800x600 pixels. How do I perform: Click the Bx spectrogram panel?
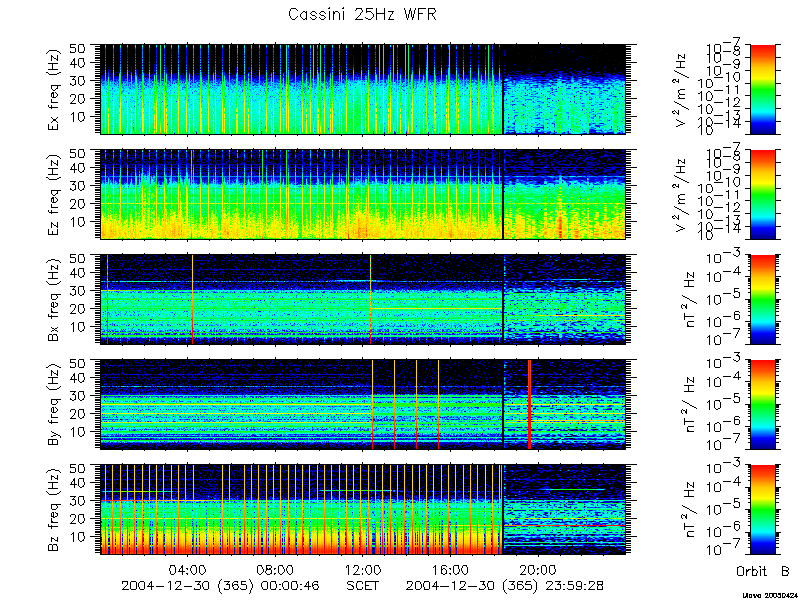pyautogui.click(x=363, y=299)
